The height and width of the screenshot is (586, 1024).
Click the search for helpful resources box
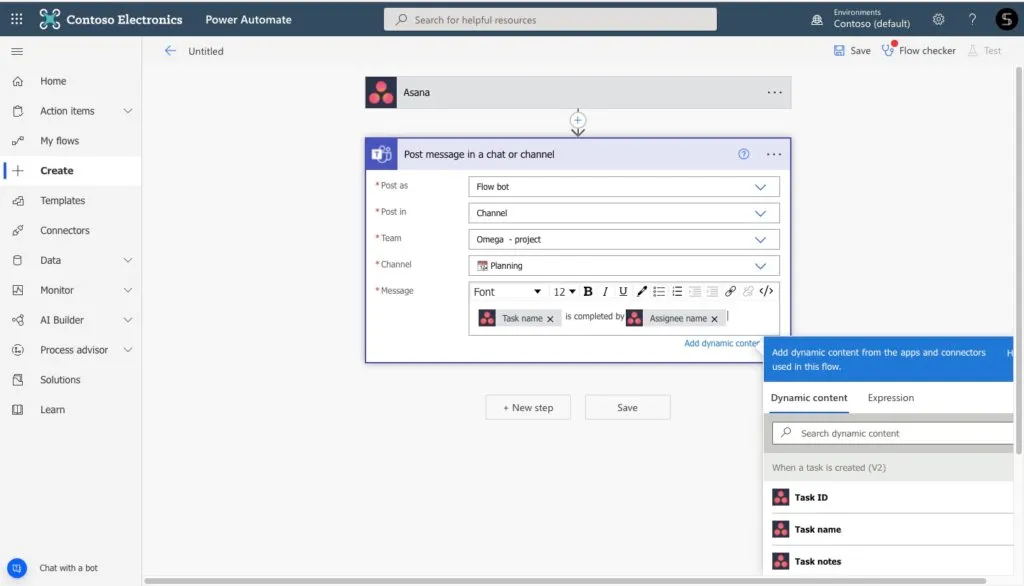coord(550,20)
